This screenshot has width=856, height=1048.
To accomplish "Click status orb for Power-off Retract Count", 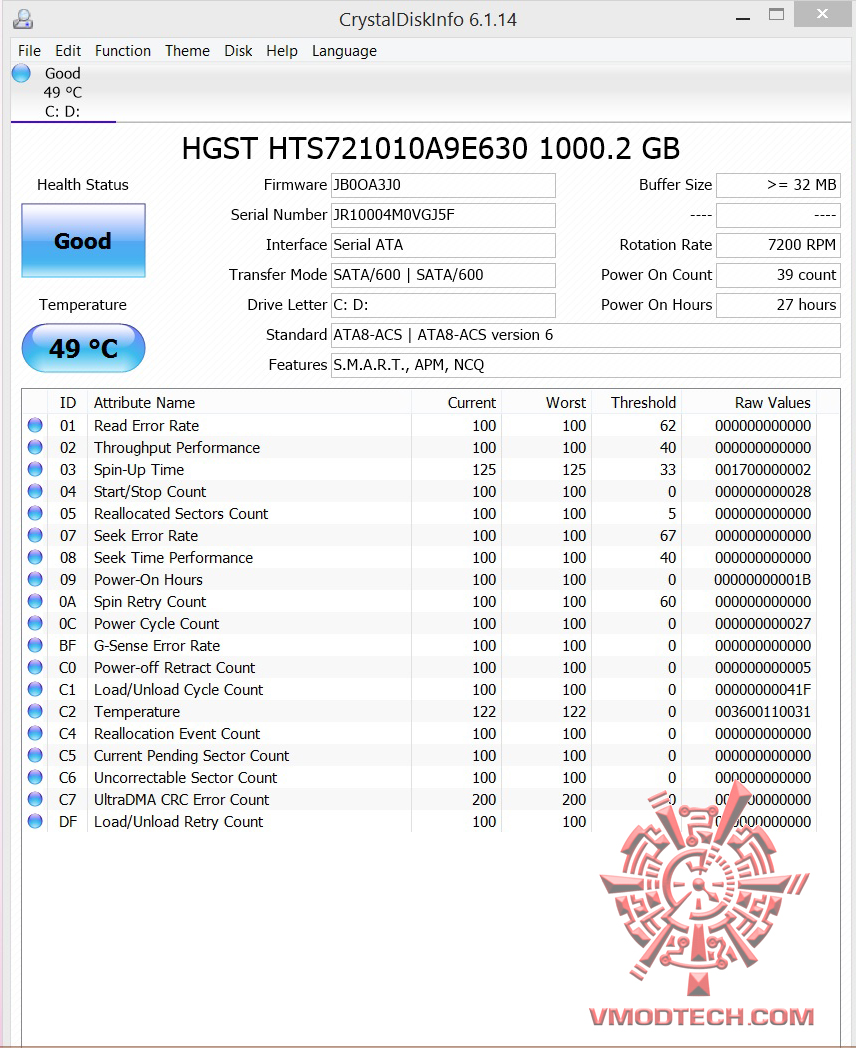I will click(35, 668).
